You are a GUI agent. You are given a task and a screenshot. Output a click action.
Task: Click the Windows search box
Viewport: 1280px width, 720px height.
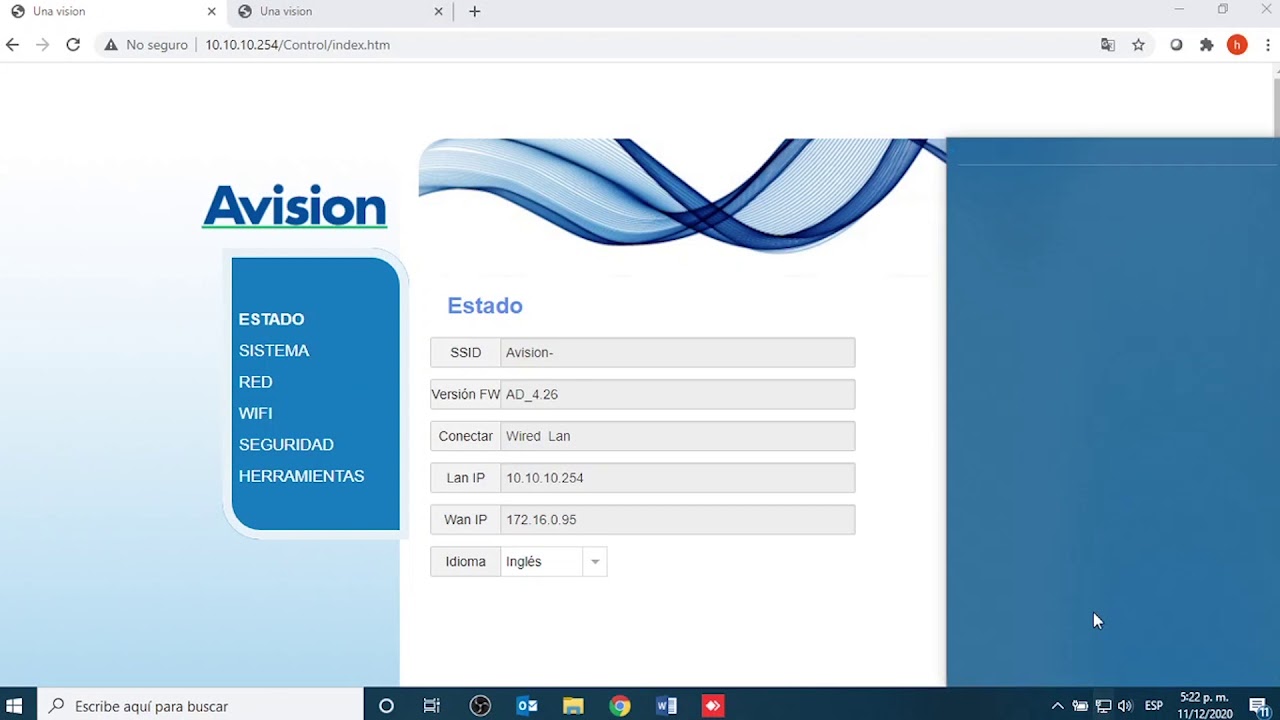(200, 706)
